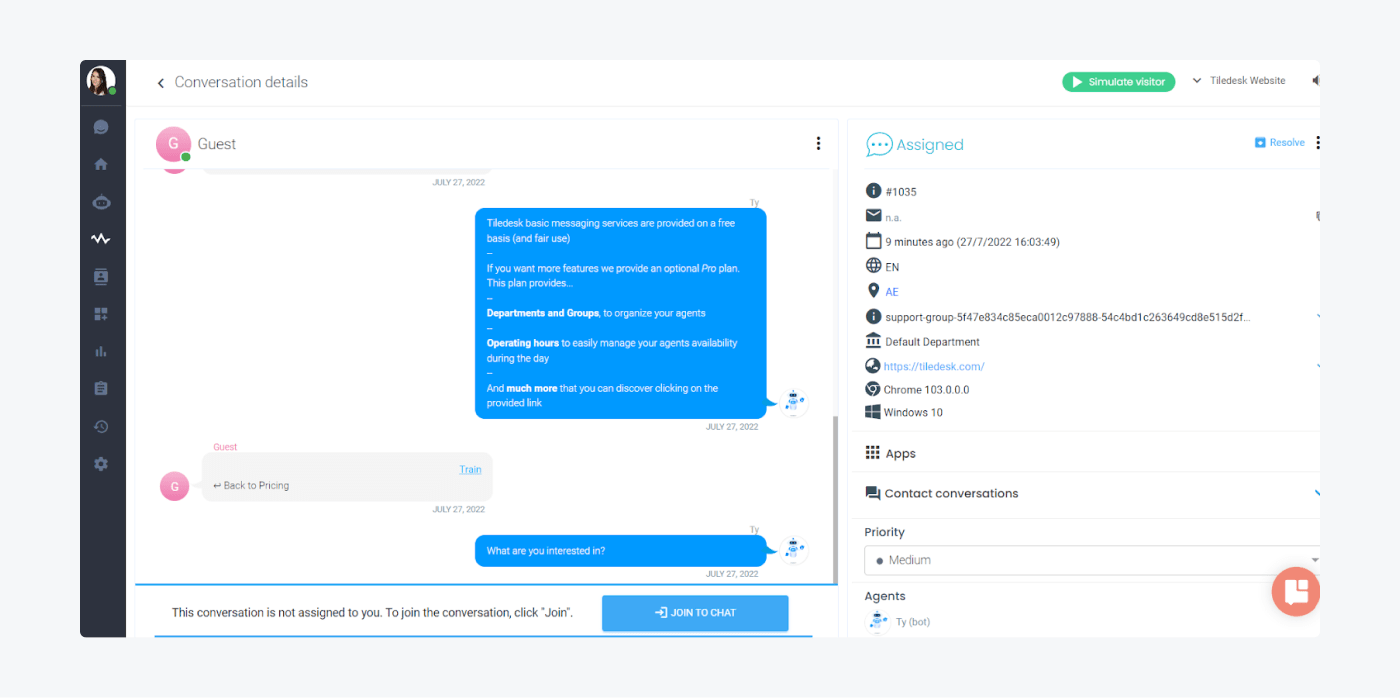Open Assigned panel options menu

pyautogui.click(x=1318, y=143)
